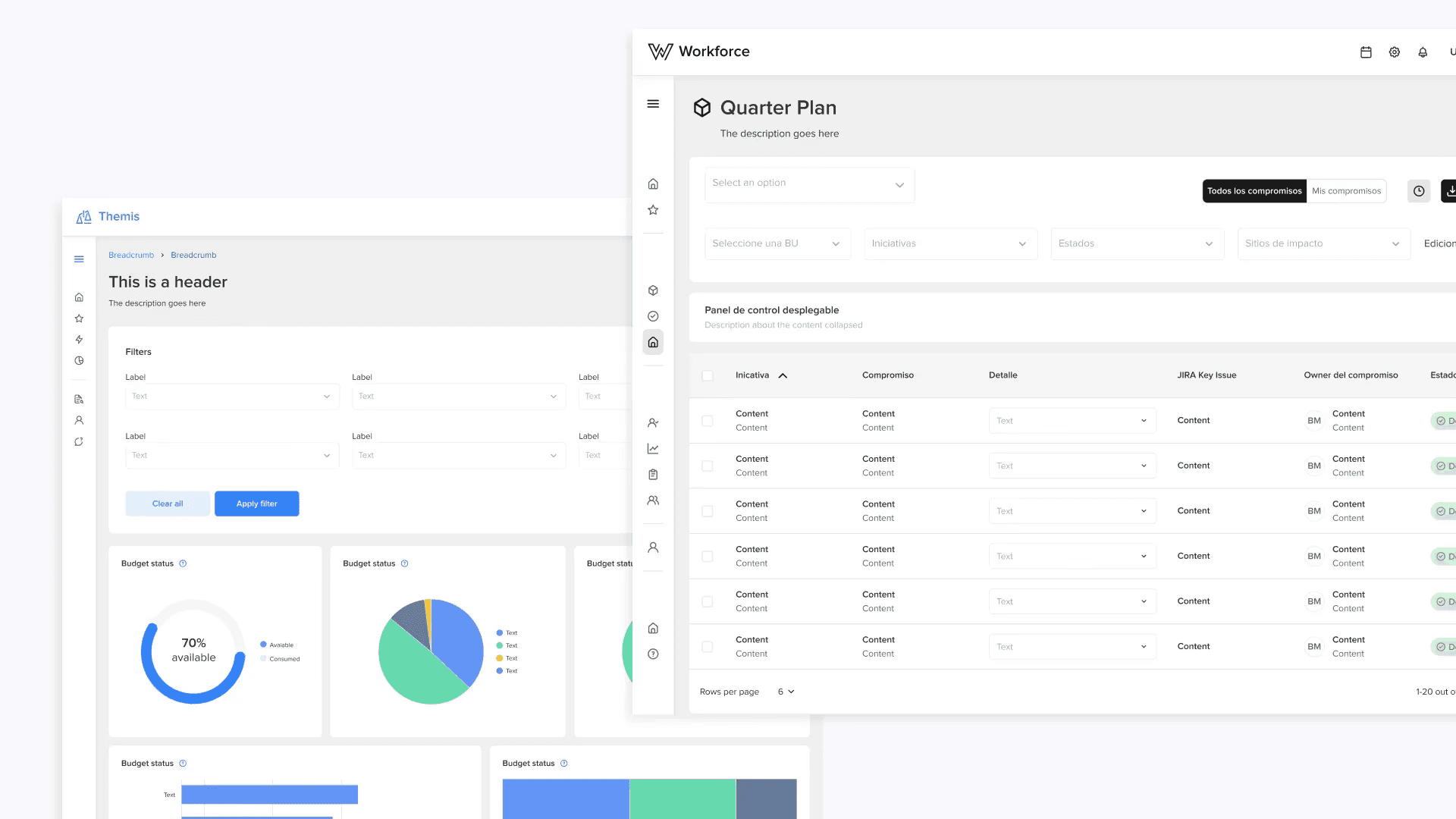Open the Seleccione una BU dropdown

[x=777, y=243]
